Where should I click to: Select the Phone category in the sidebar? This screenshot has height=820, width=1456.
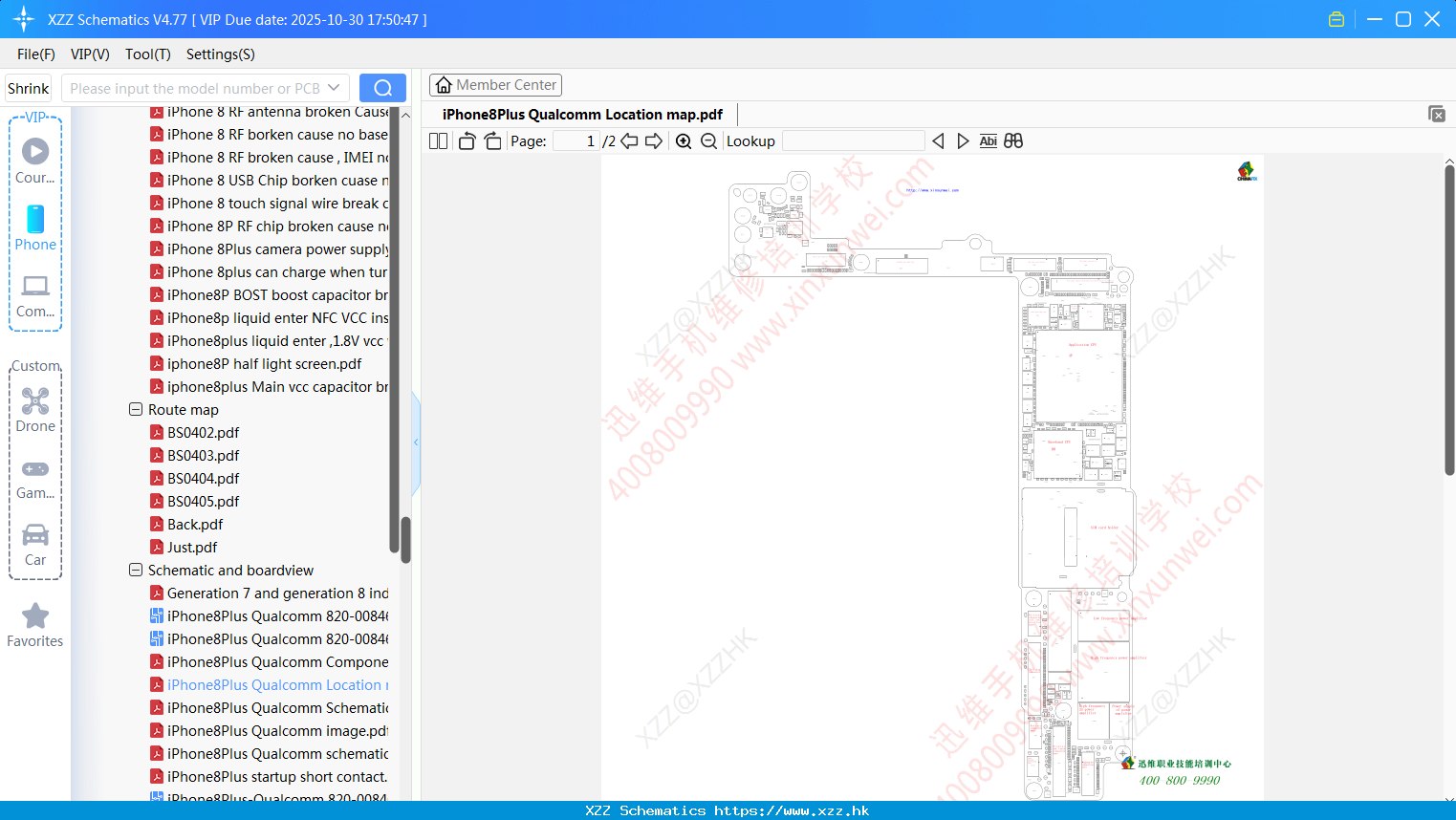(35, 228)
